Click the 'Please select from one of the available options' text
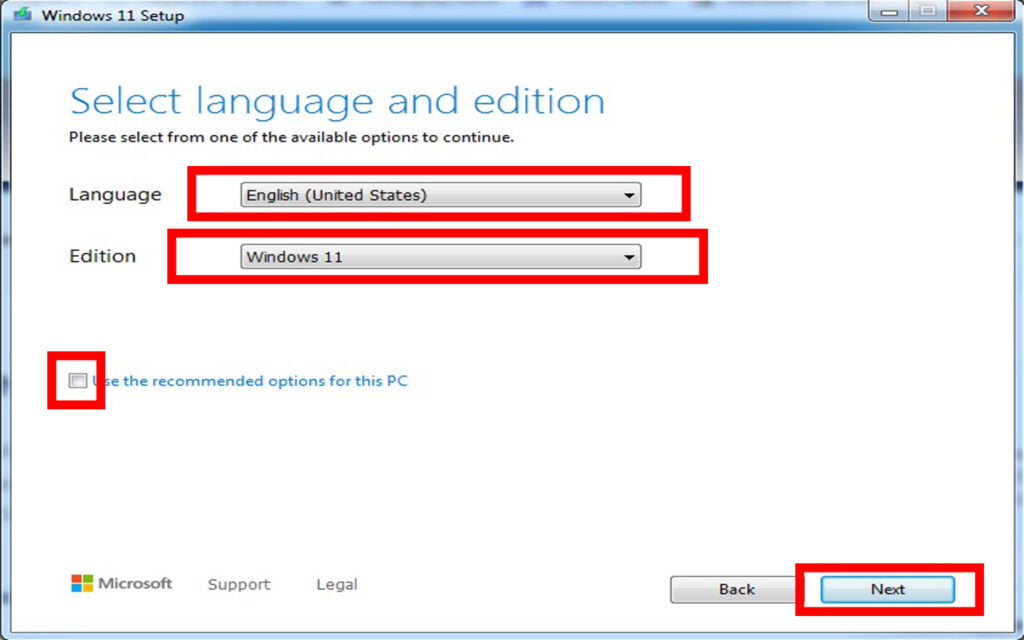The height and width of the screenshot is (640, 1024). pos(291,138)
